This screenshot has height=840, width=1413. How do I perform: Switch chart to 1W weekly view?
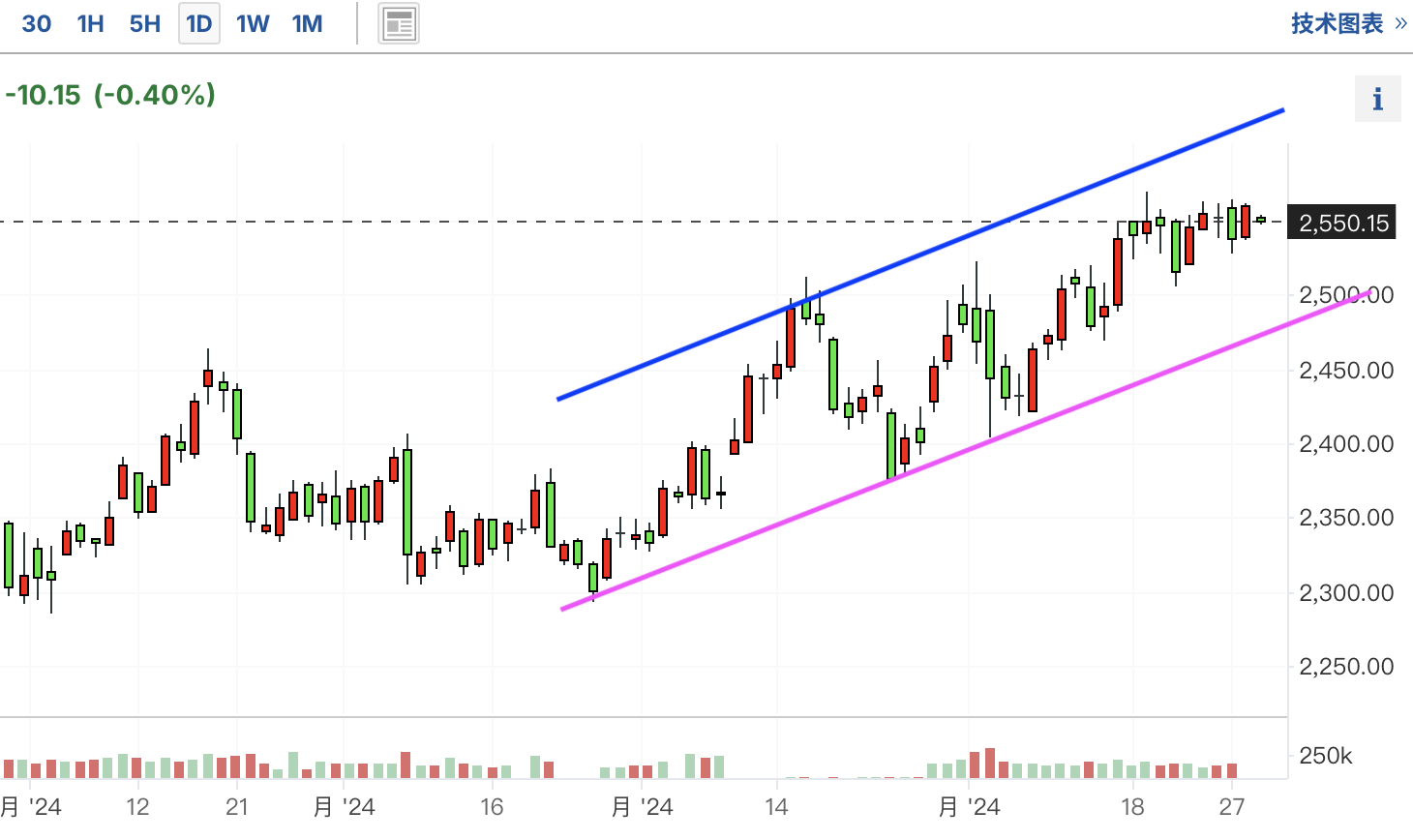tap(254, 23)
